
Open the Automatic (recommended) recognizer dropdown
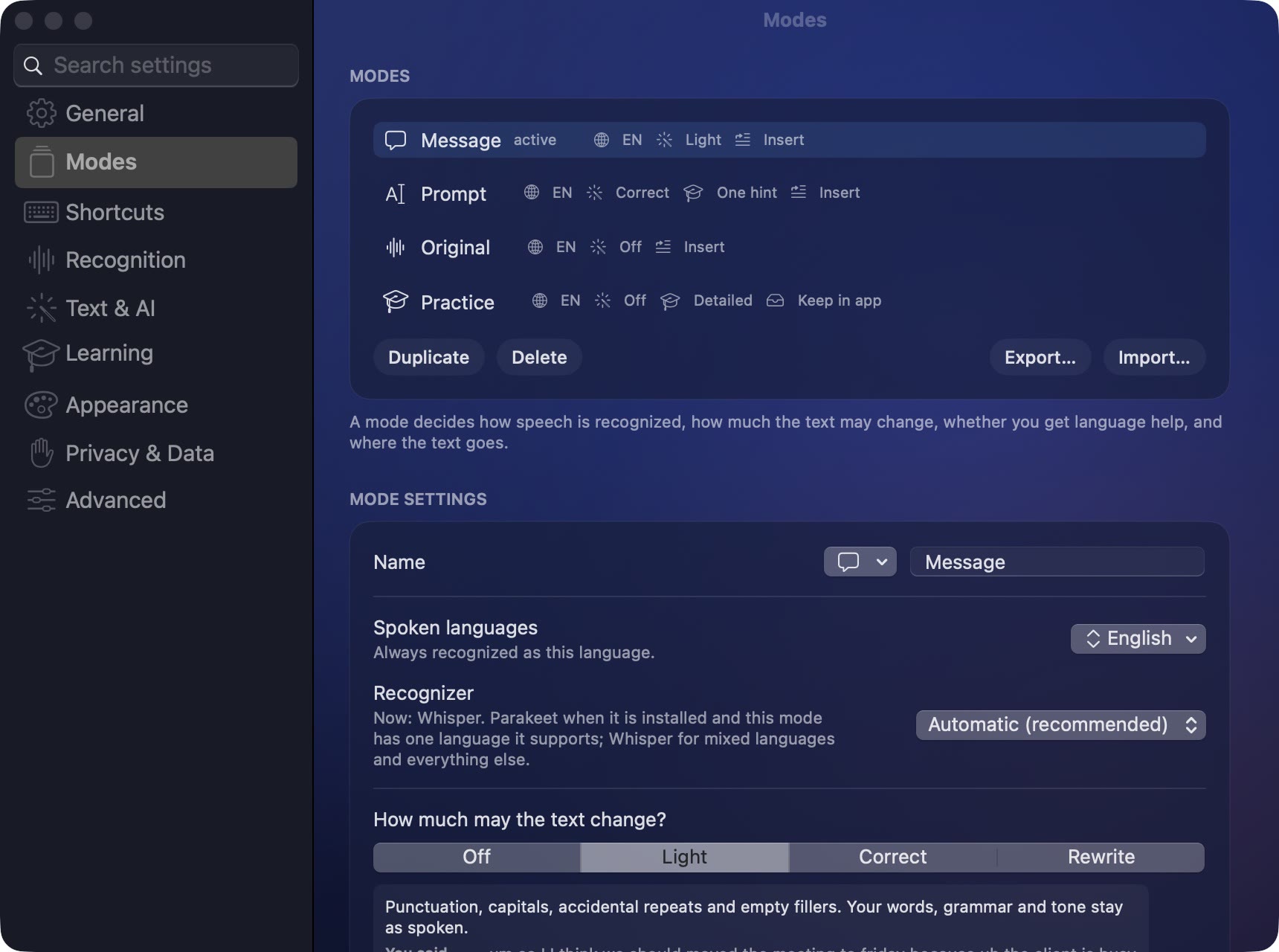(1061, 725)
